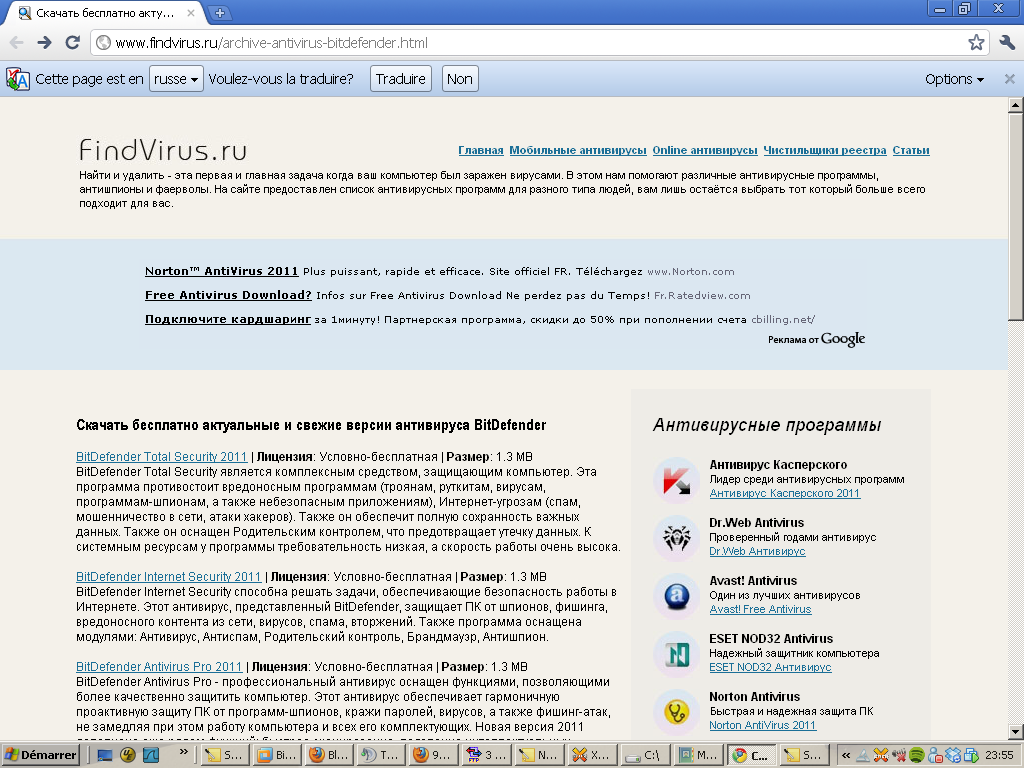The width and height of the screenshot is (1024, 768).
Task: Click the yellow round quick launch icon
Action: (127, 755)
